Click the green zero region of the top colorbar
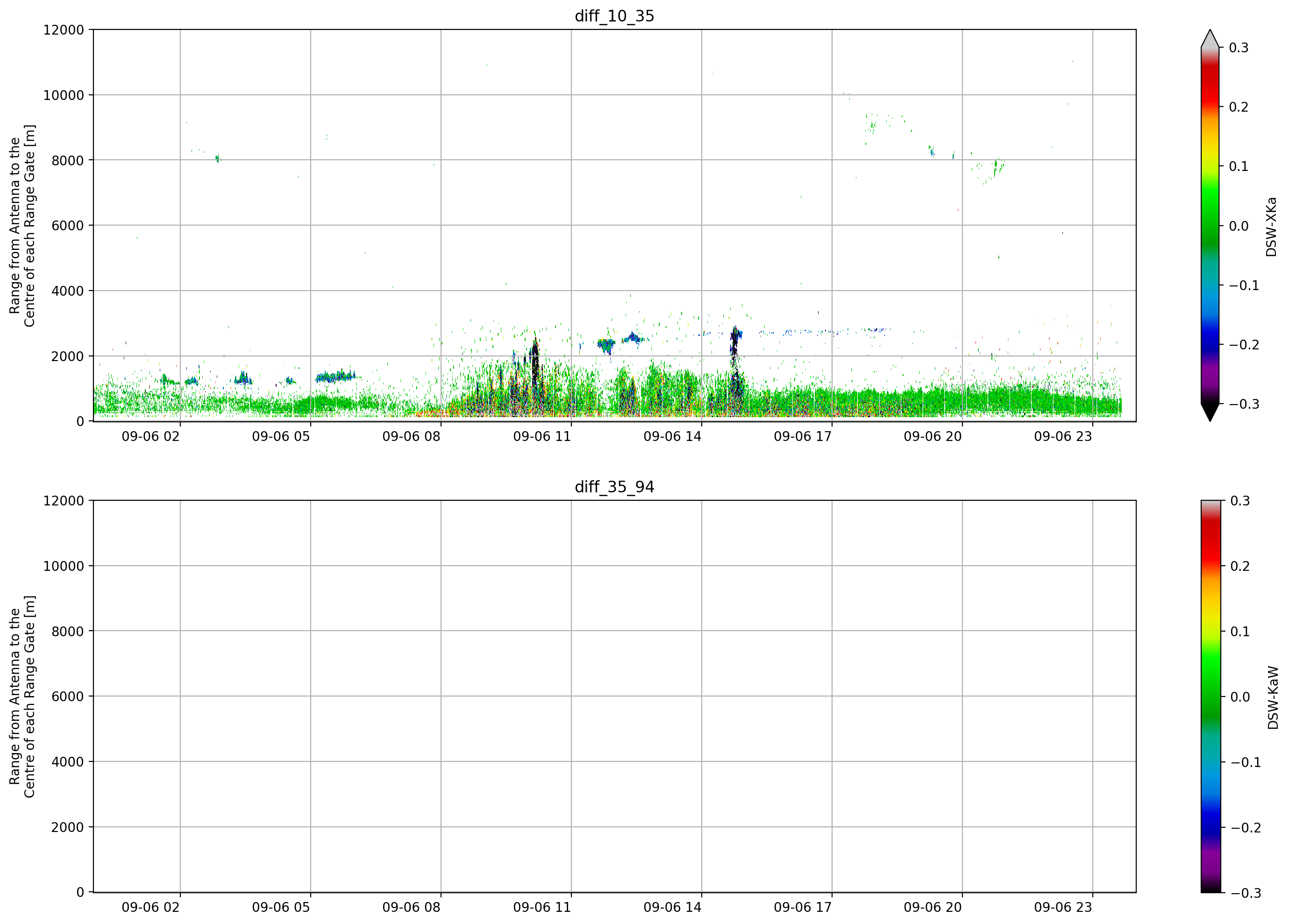The image size is (1289, 924). coord(1210,226)
